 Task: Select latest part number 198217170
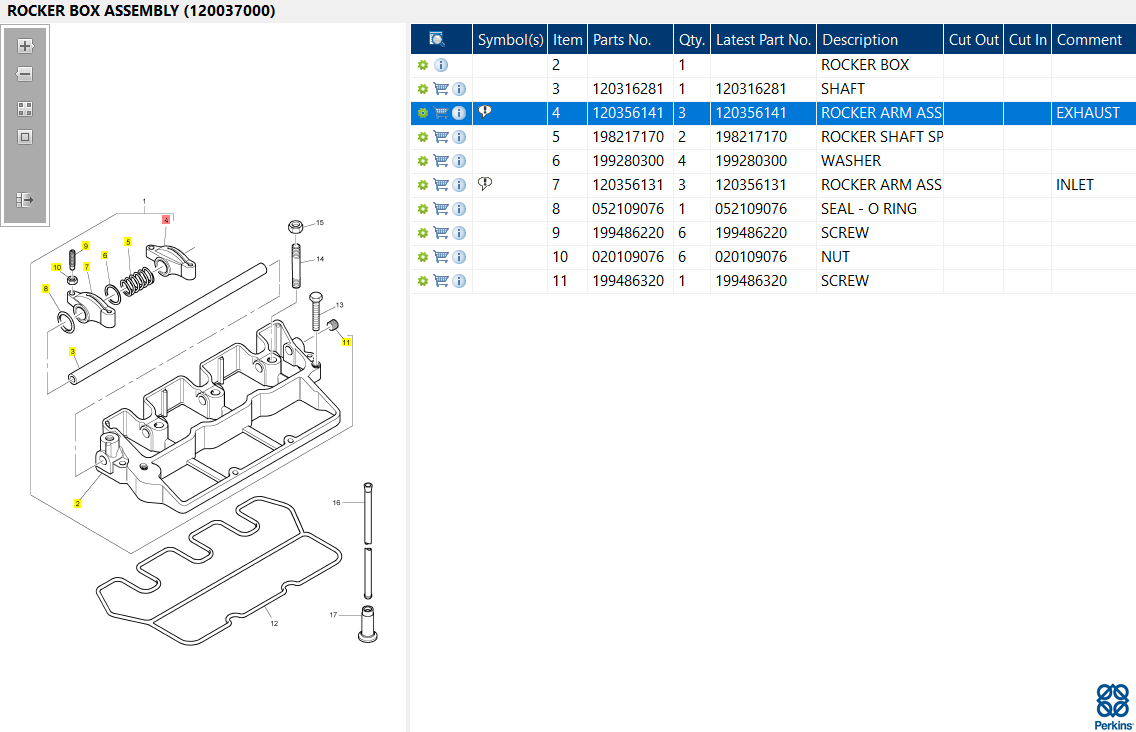click(x=751, y=137)
